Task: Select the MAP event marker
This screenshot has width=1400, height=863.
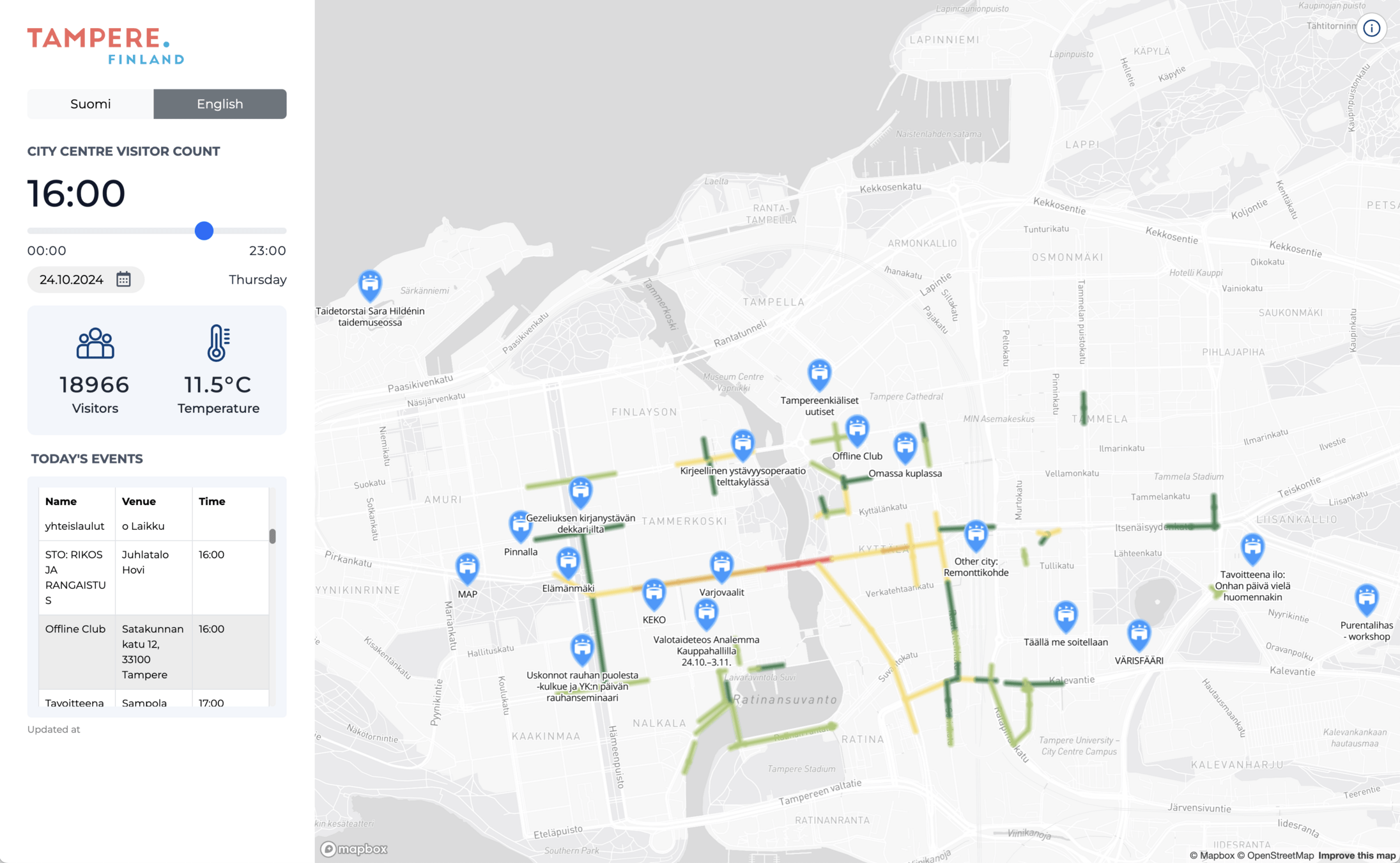Action: [467, 569]
